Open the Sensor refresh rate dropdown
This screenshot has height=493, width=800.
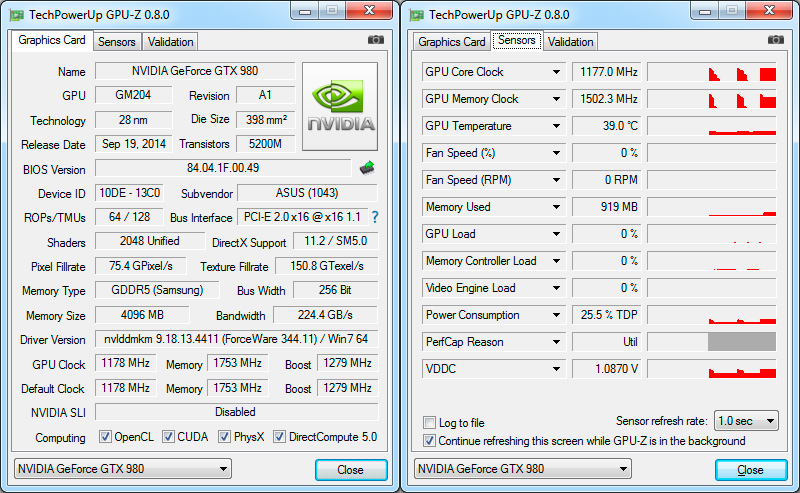click(x=746, y=421)
